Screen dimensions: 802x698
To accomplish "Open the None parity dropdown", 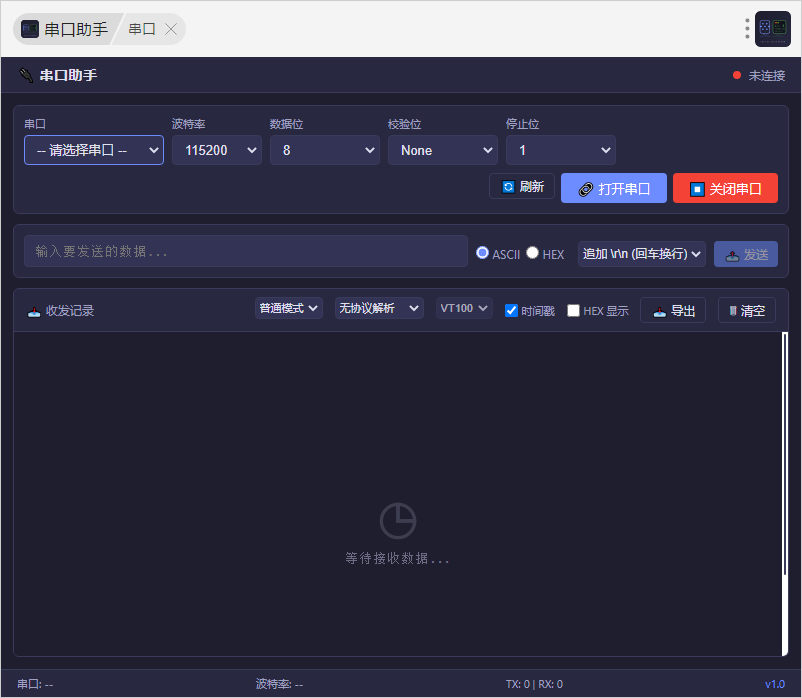I will [x=442, y=150].
